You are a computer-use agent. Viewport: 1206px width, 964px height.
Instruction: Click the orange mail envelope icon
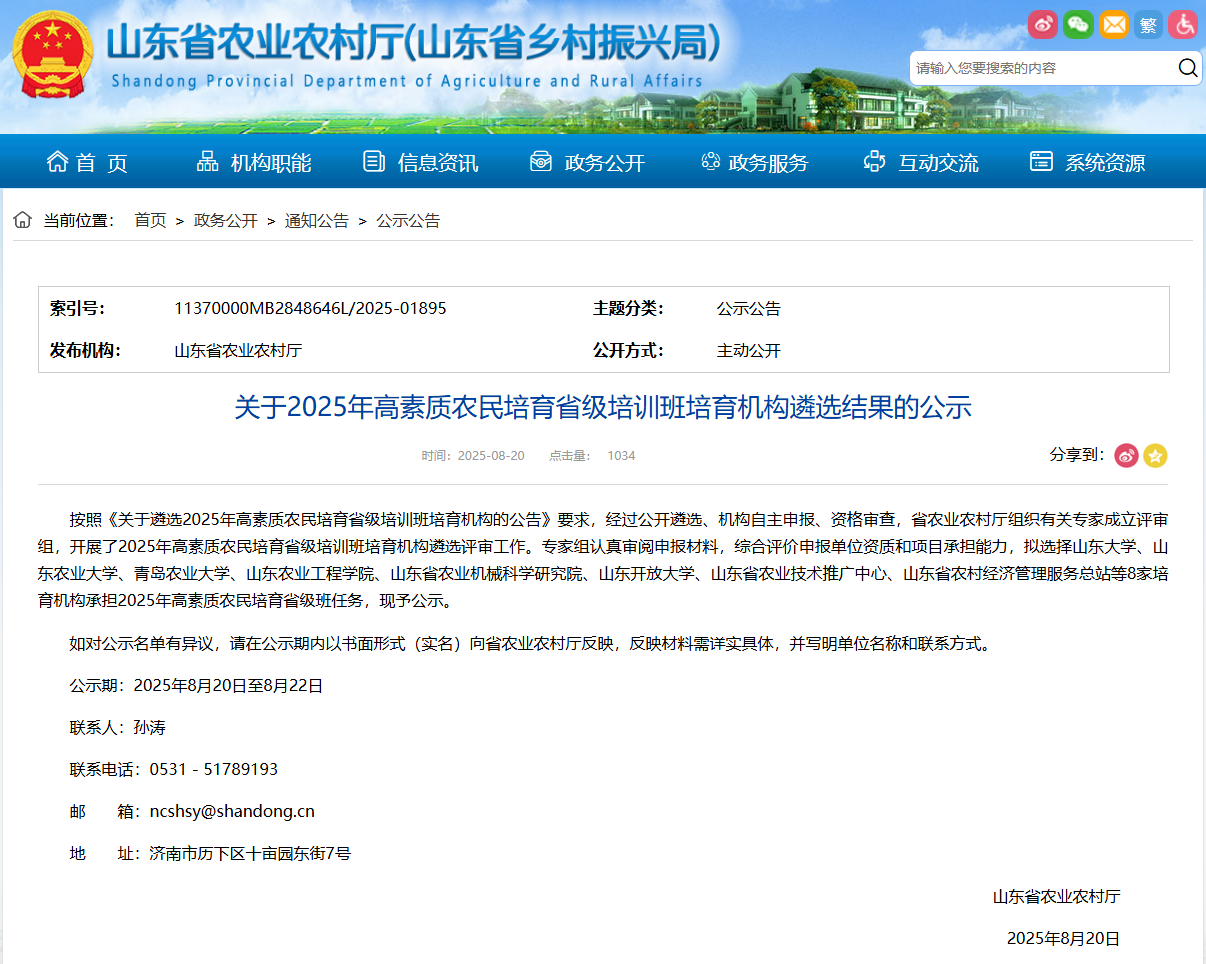tap(1114, 24)
